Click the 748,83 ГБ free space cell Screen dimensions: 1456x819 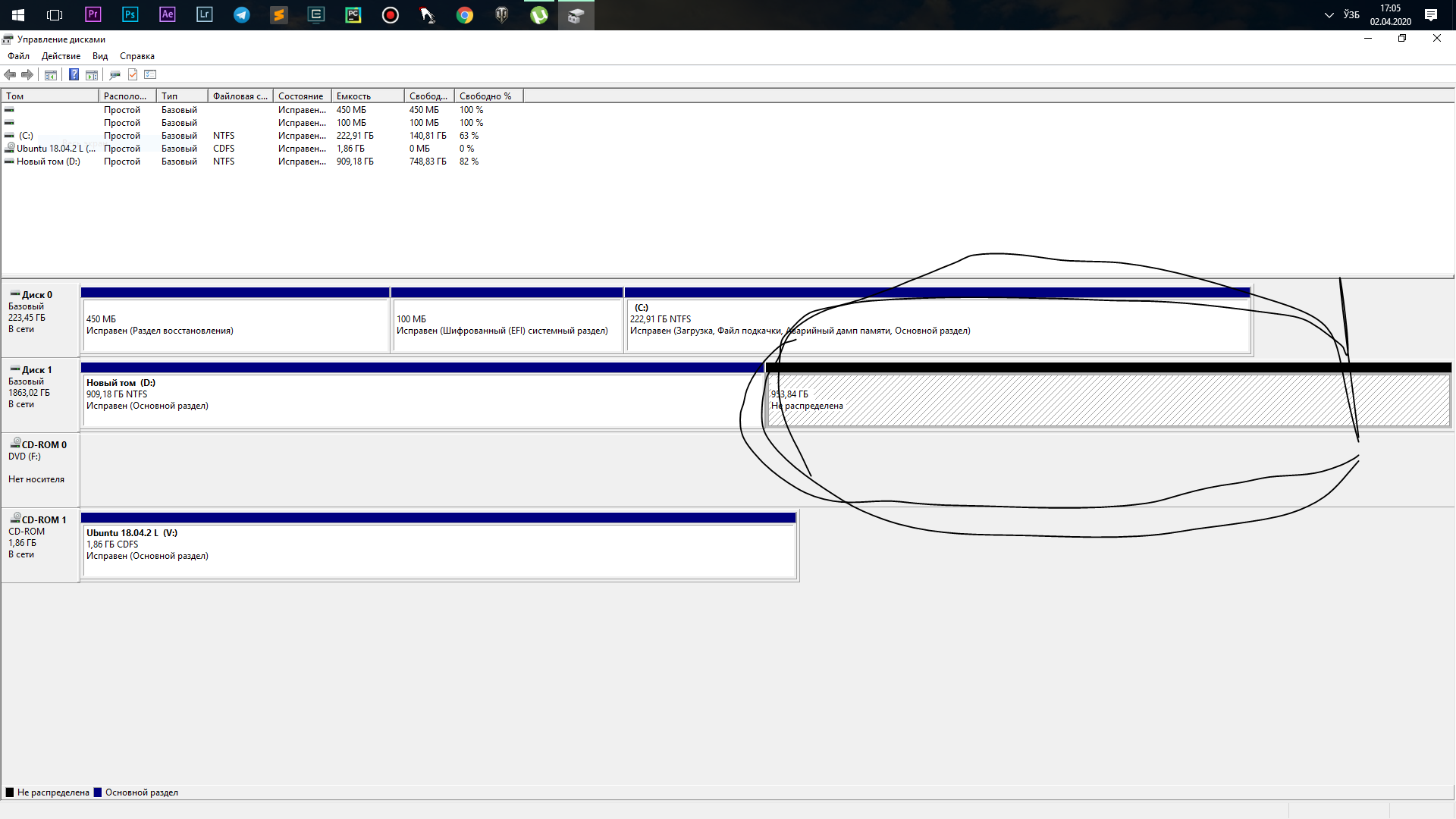(428, 162)
